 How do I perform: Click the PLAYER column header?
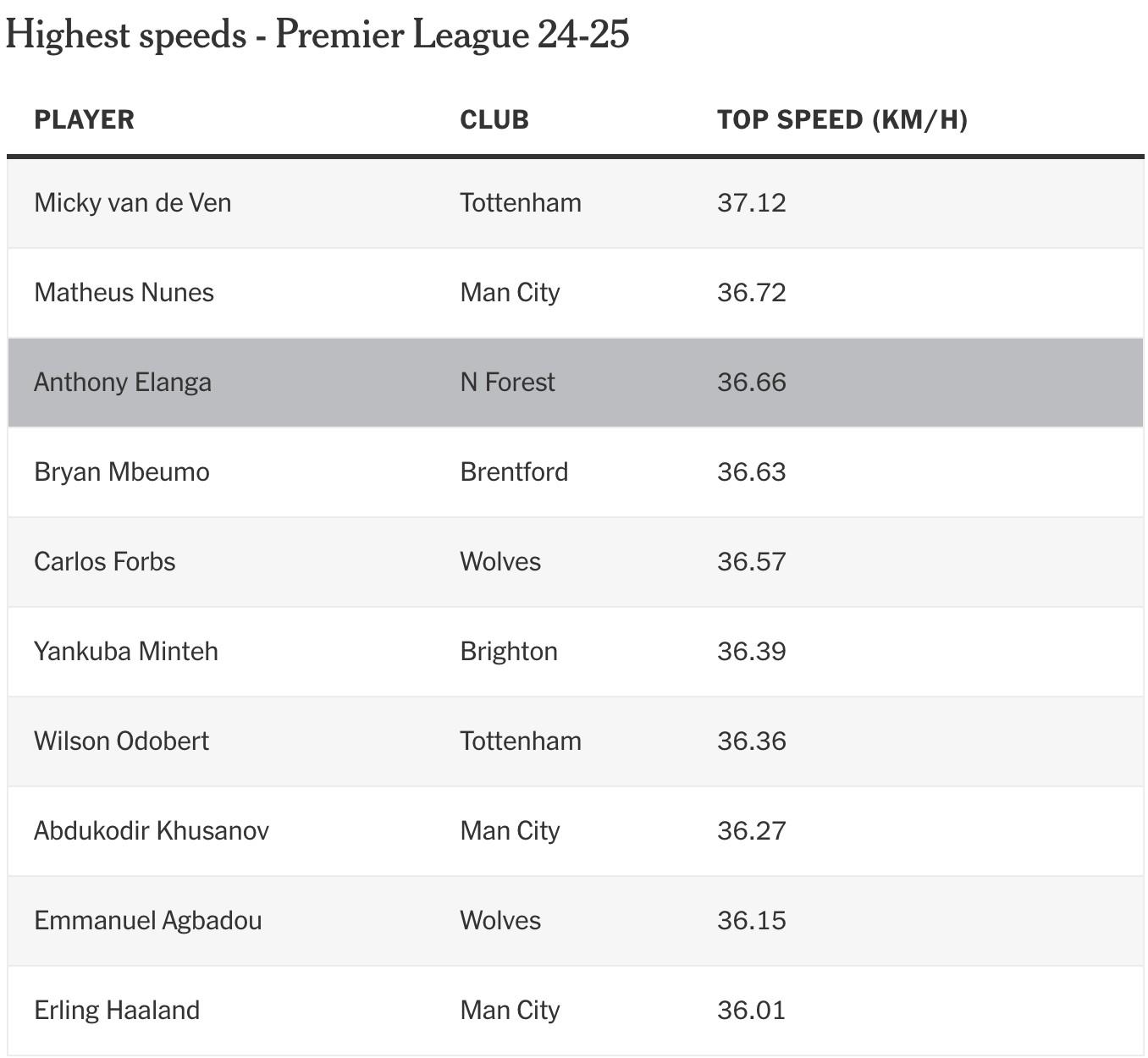tap(84, 119)
